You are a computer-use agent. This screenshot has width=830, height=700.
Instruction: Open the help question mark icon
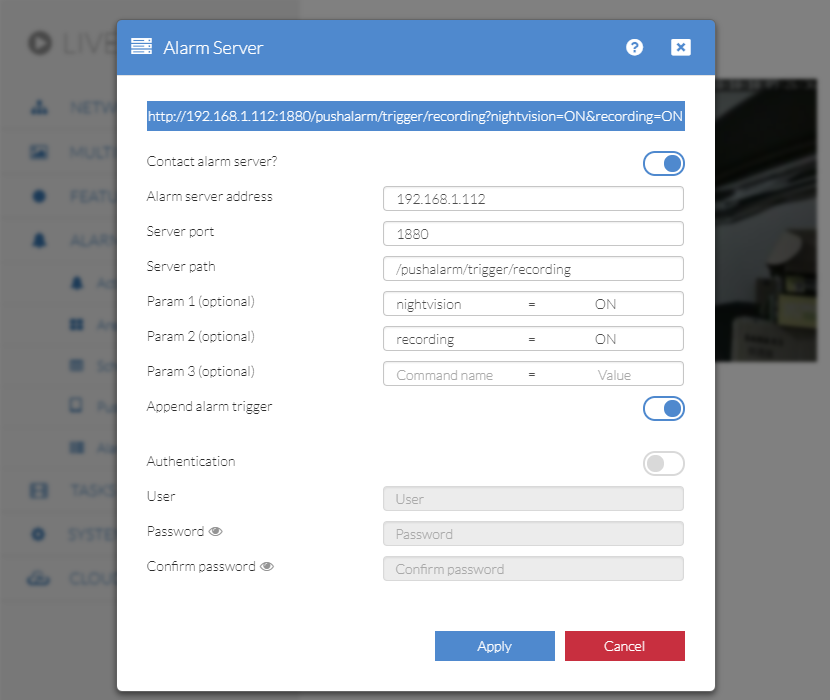tap(634, 47)
